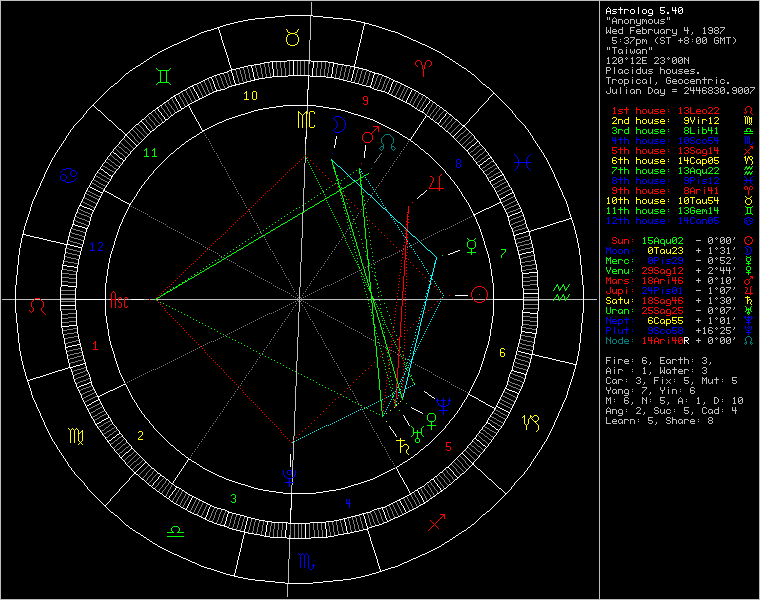Click house number 5 in the wheel
760x600 pixels.
pyautogui.click(x=448, y=446)
